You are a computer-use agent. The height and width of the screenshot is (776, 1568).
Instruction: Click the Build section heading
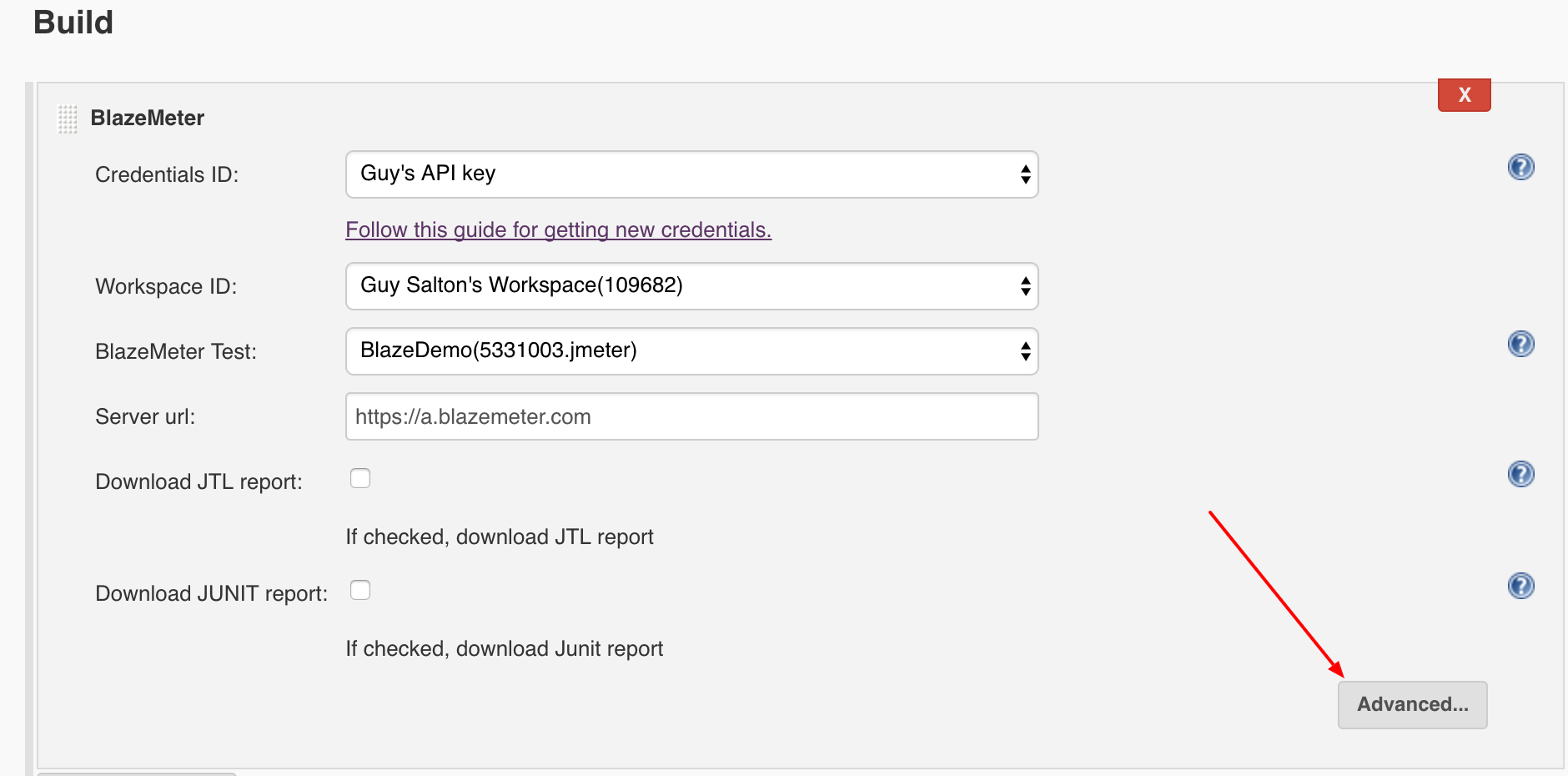(73, 23)
